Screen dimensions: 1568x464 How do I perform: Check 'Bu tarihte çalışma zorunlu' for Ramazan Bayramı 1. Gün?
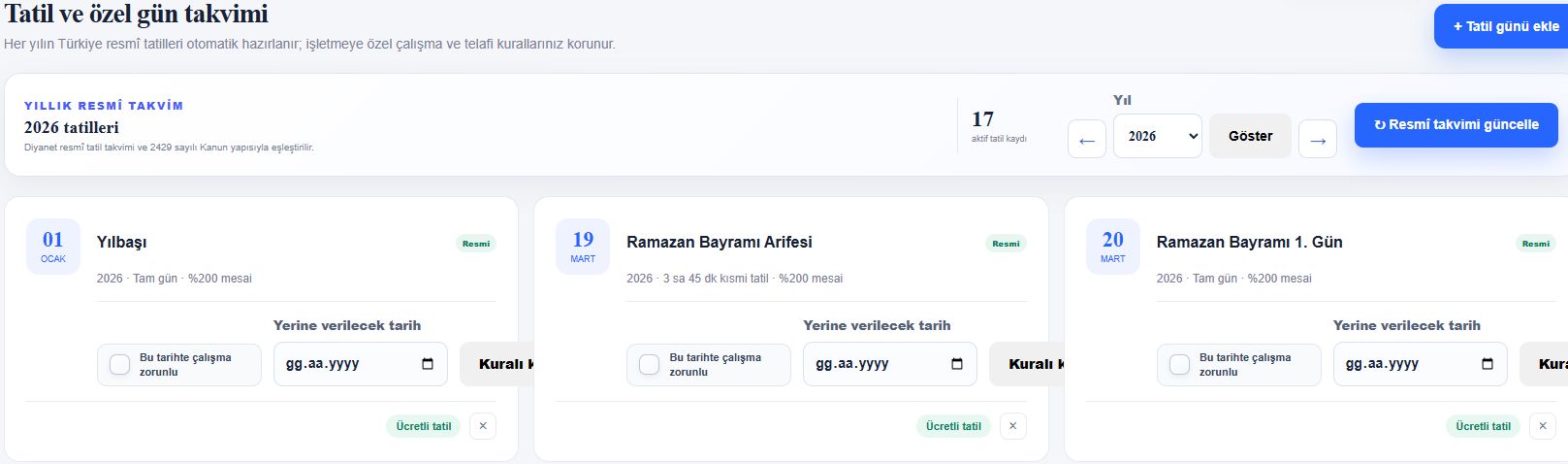pos(1180,365)
